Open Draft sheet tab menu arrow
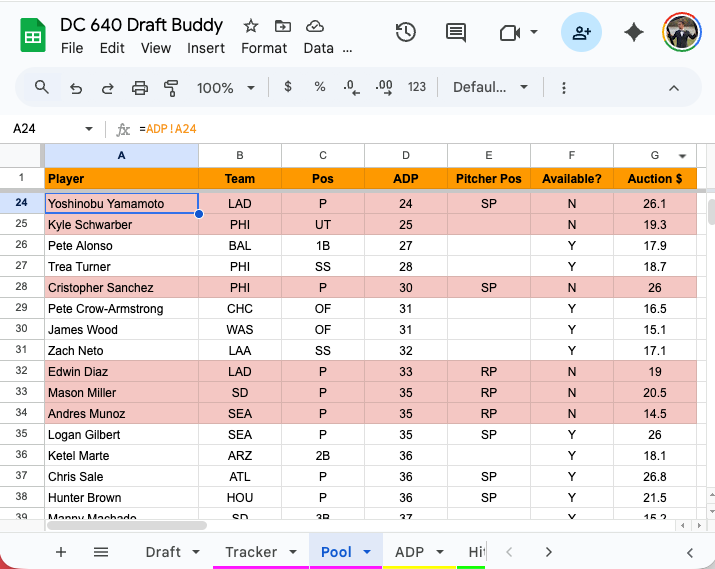715x569 pixels. tap(196, 552)
